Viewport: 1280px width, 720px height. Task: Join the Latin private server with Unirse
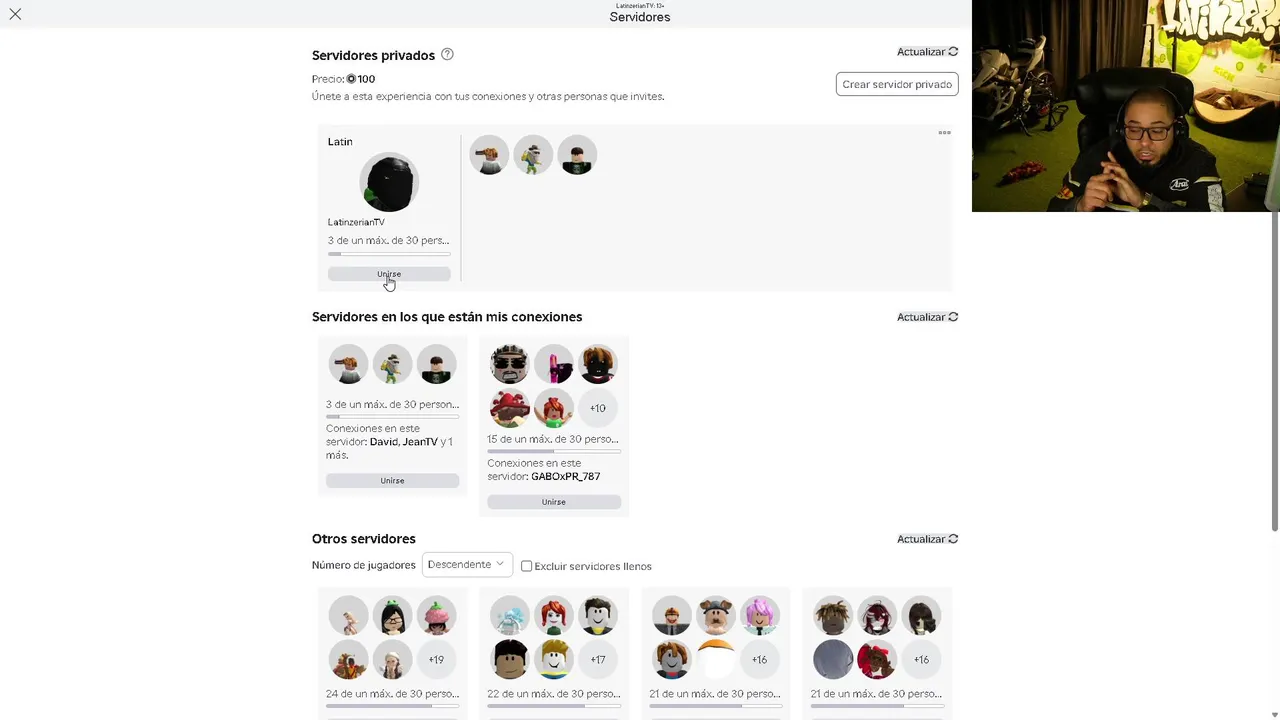(x=389, y=274)
